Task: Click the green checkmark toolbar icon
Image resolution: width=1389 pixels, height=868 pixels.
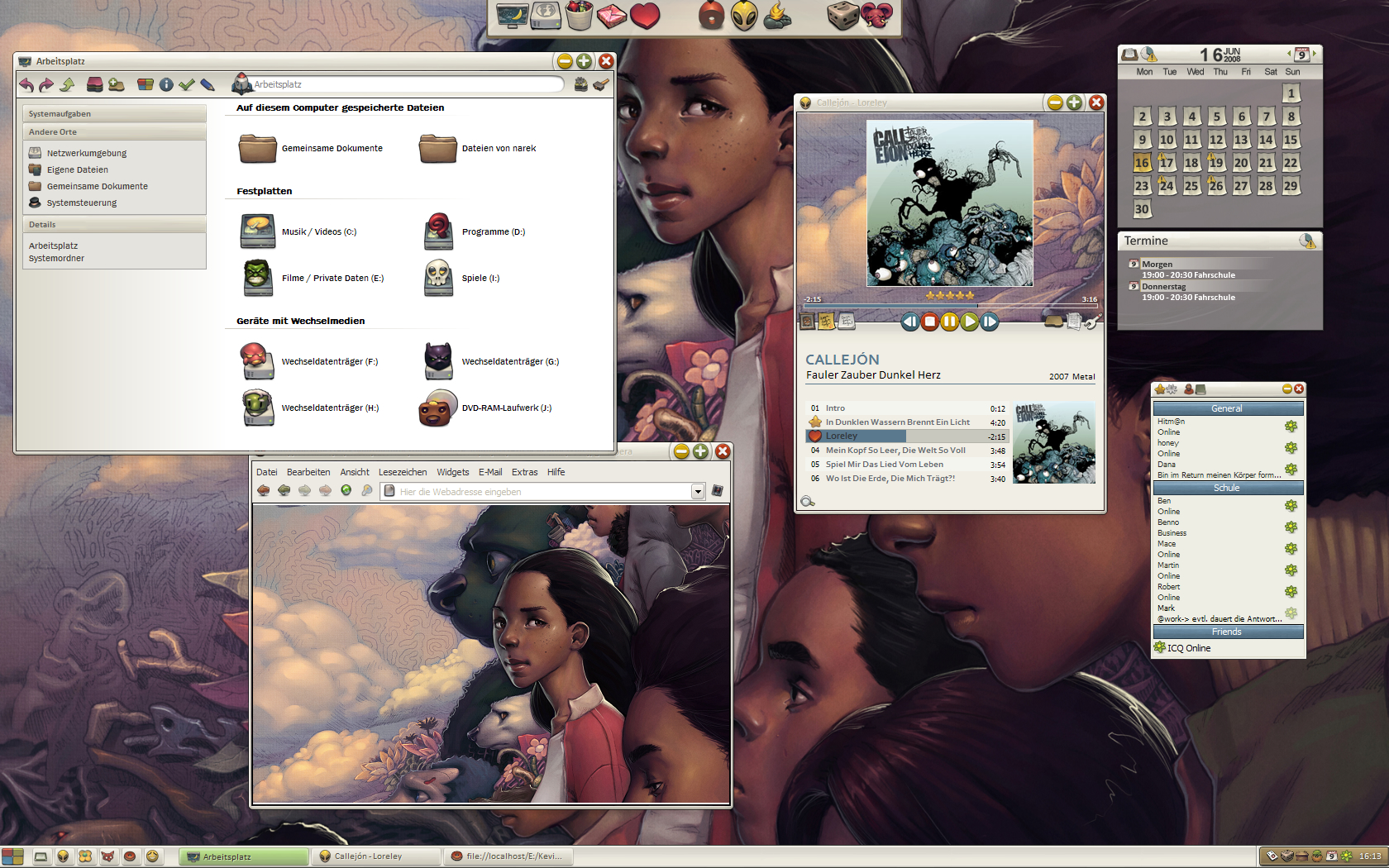Action: [x=187, y=84]
